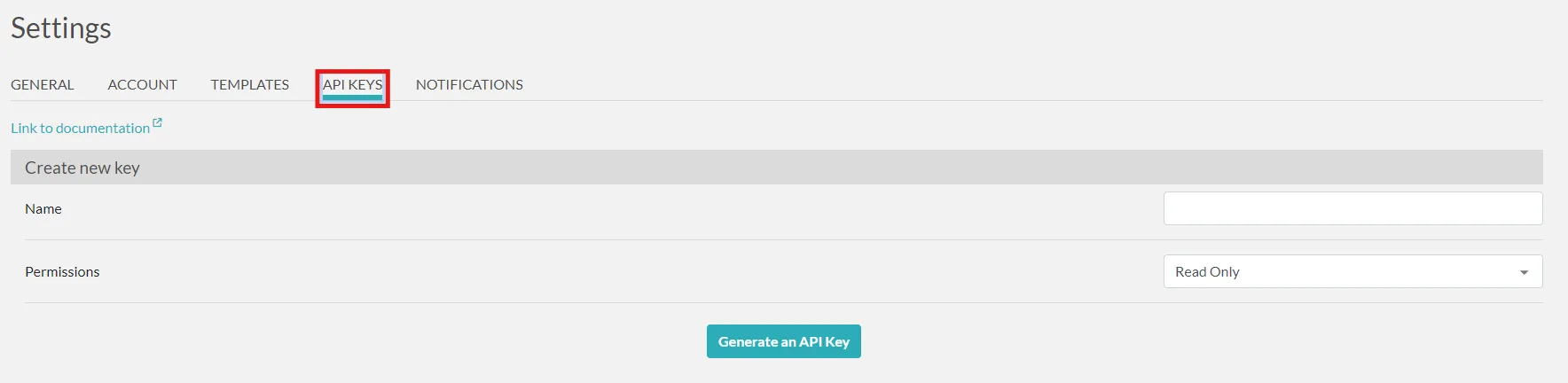The image size is (1568, 383).
Task: Switch to the GENERAL tab
Action: [43, 85]
